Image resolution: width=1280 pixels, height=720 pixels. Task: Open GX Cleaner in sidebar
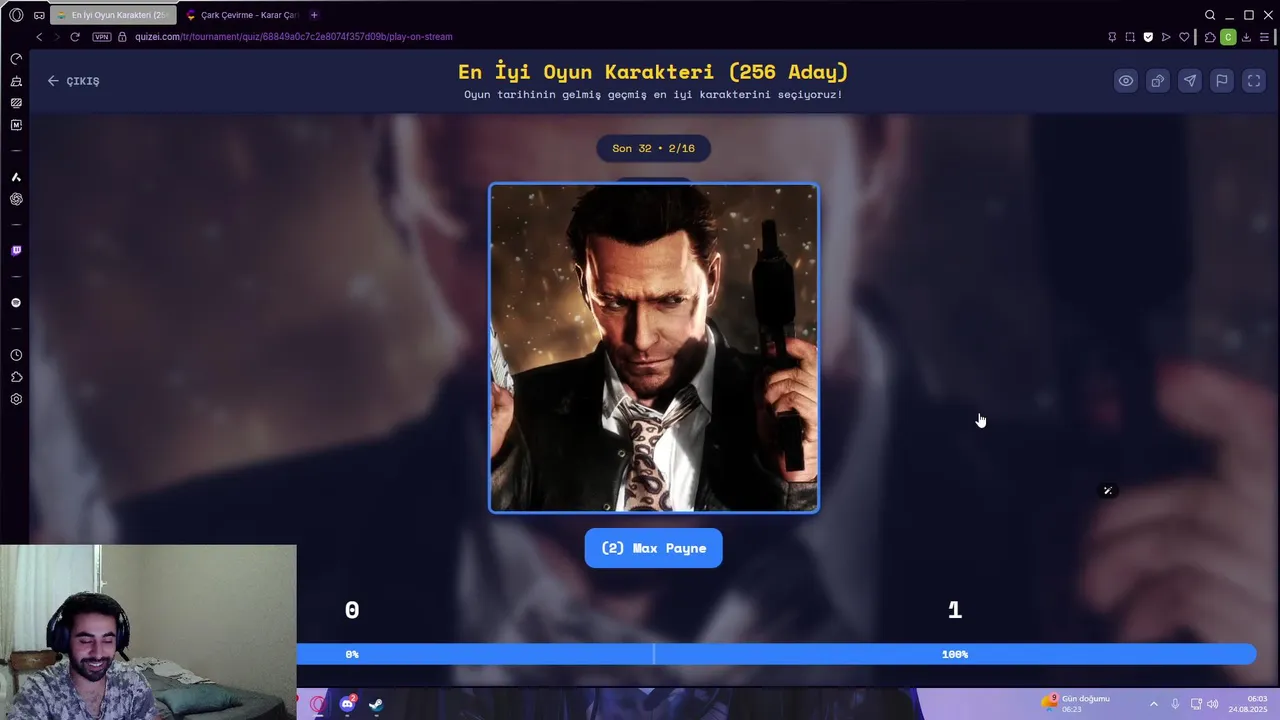(x=16, y=81)
